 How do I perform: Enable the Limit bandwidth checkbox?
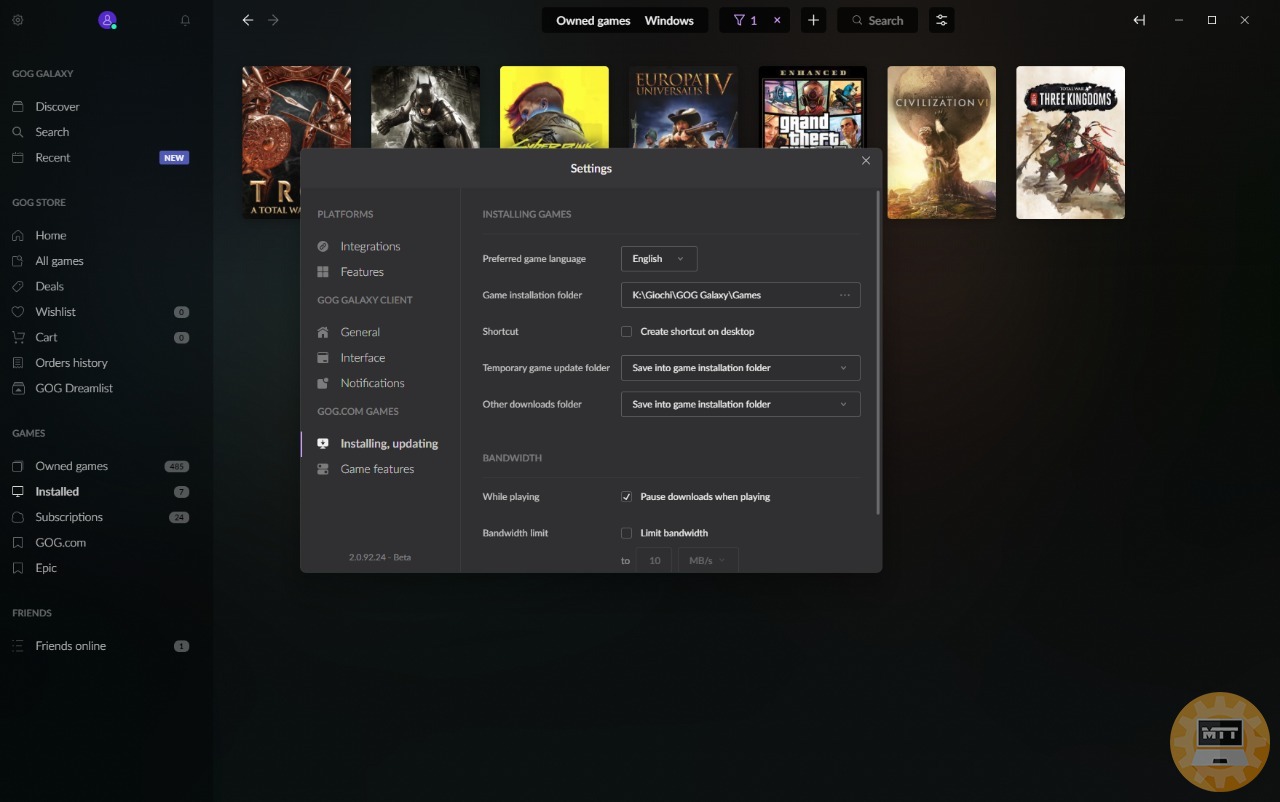[x=627, y=533]
